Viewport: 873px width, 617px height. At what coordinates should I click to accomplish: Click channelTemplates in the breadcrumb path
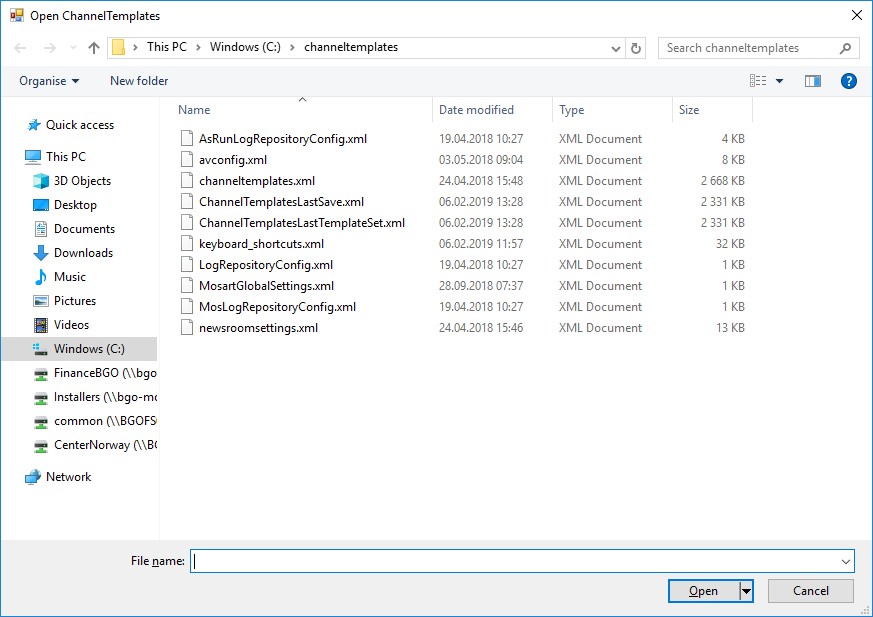coord(350,47)
